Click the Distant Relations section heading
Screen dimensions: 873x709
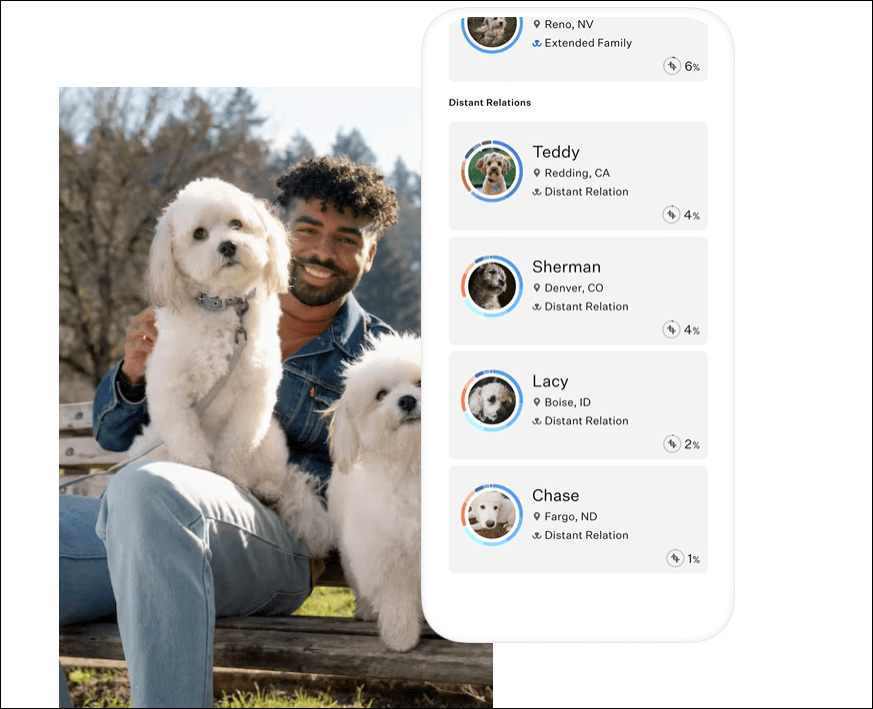489,102
